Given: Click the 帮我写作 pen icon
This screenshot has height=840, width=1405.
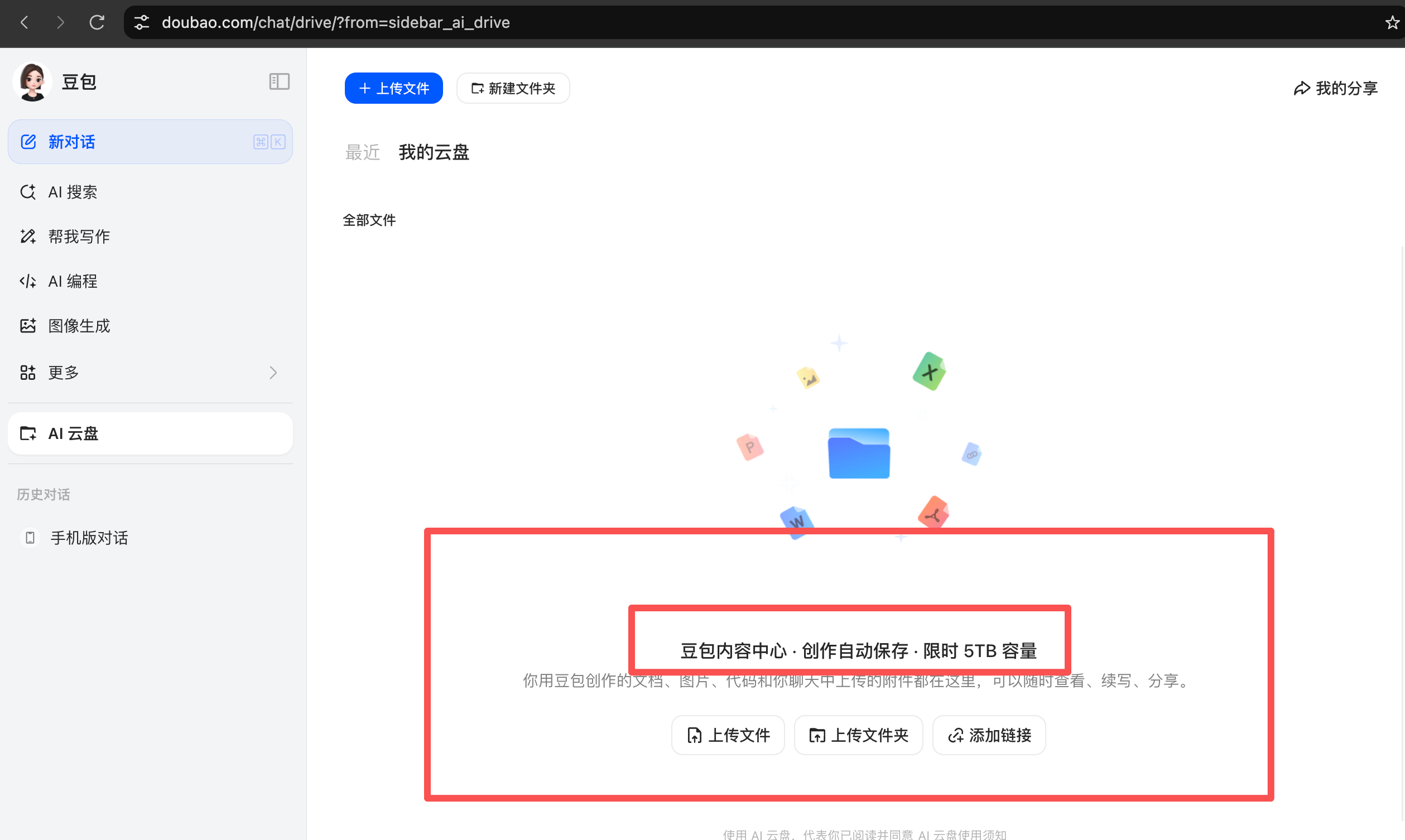Looking at the screenshot, I should point(28,236).
